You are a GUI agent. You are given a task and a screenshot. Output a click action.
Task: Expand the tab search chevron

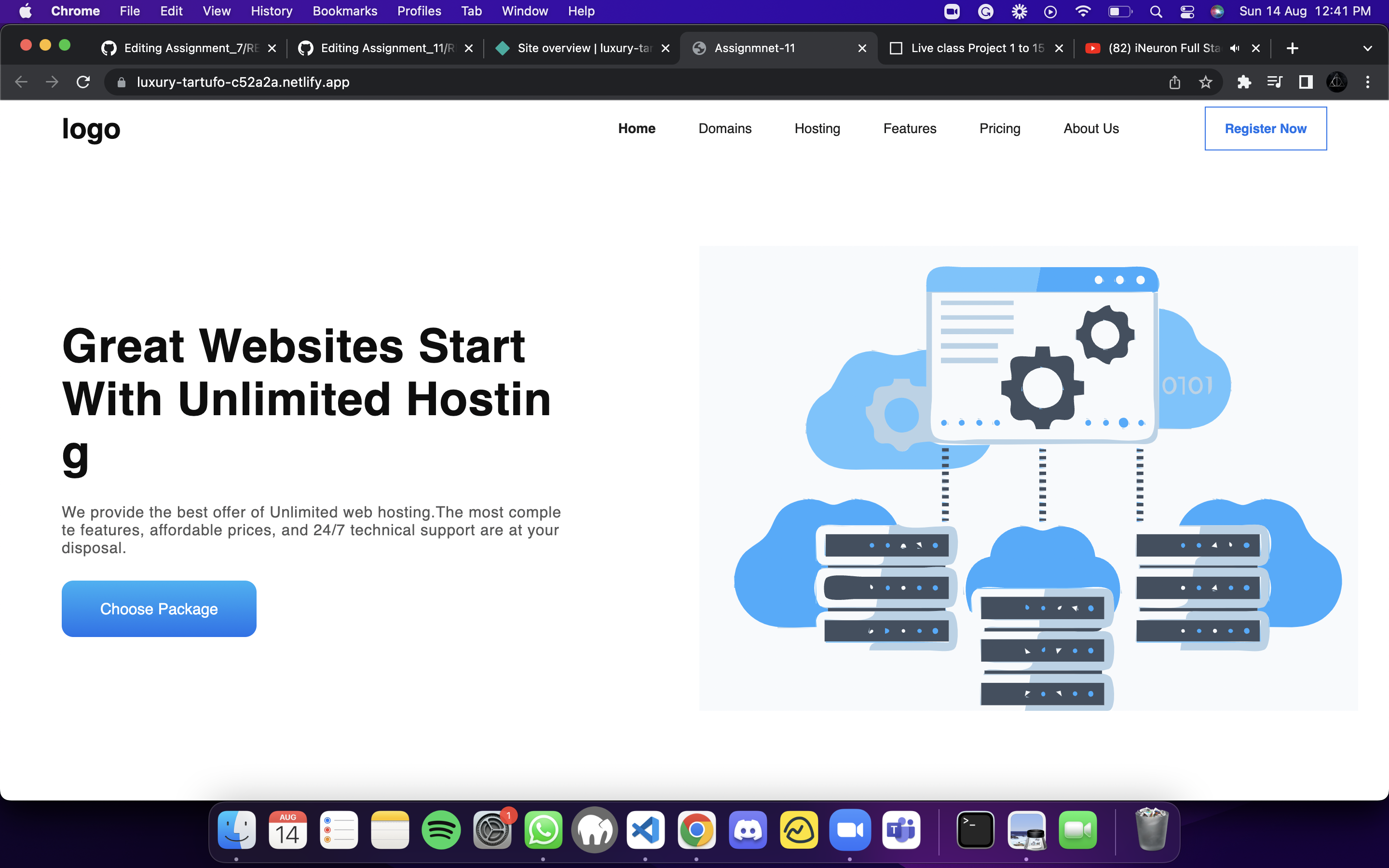tap(1368, 48)
